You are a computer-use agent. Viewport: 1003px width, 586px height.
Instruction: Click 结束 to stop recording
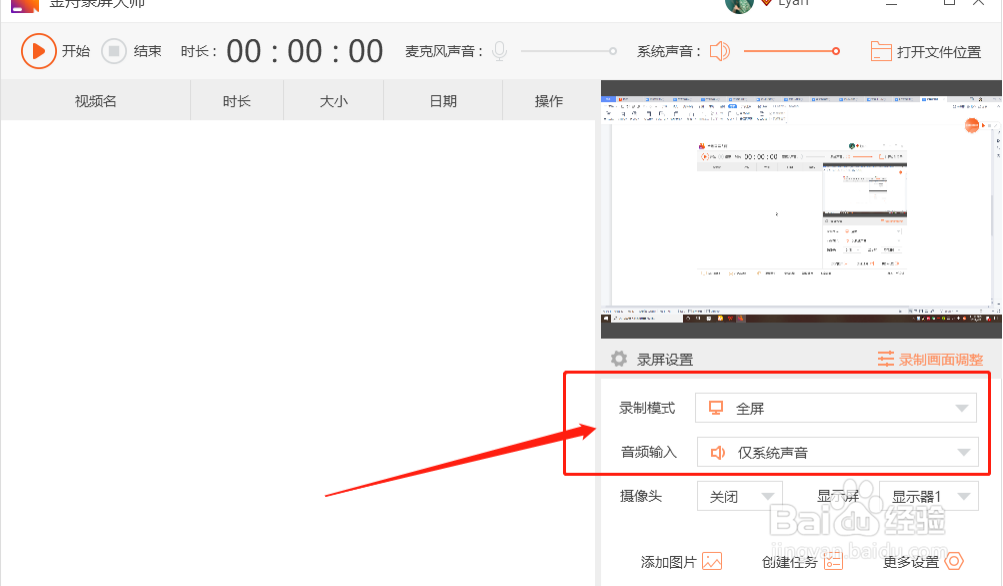pos(113,50)
